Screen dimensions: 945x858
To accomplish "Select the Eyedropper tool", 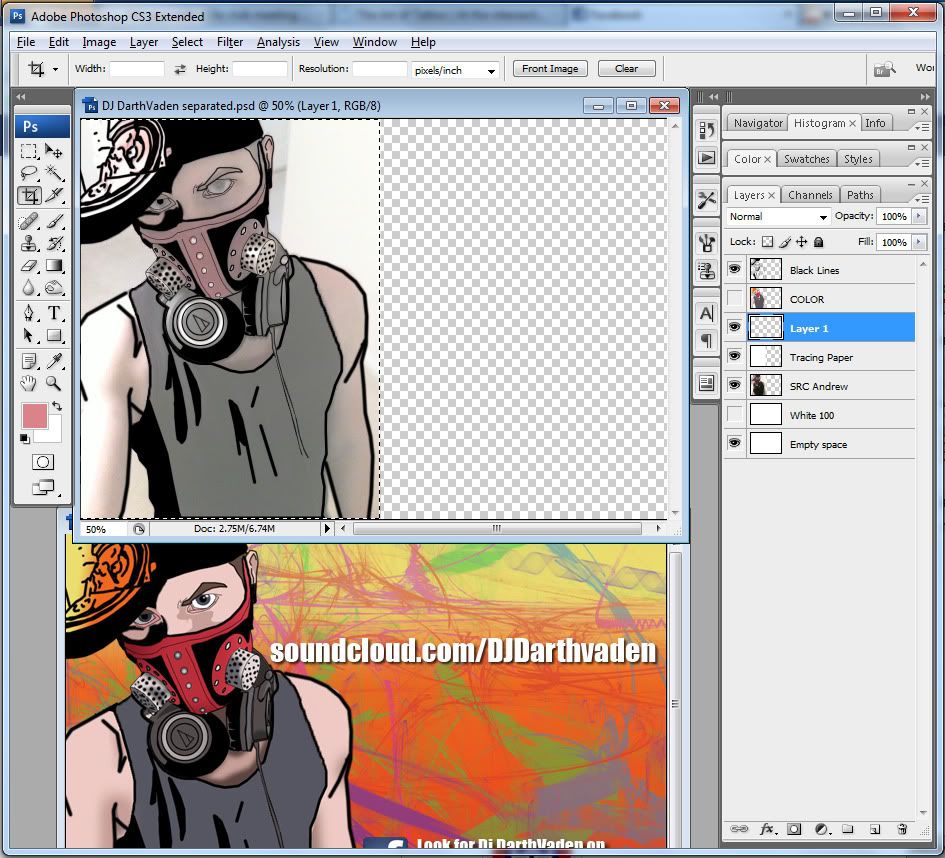I will click(x=54, y=361).
